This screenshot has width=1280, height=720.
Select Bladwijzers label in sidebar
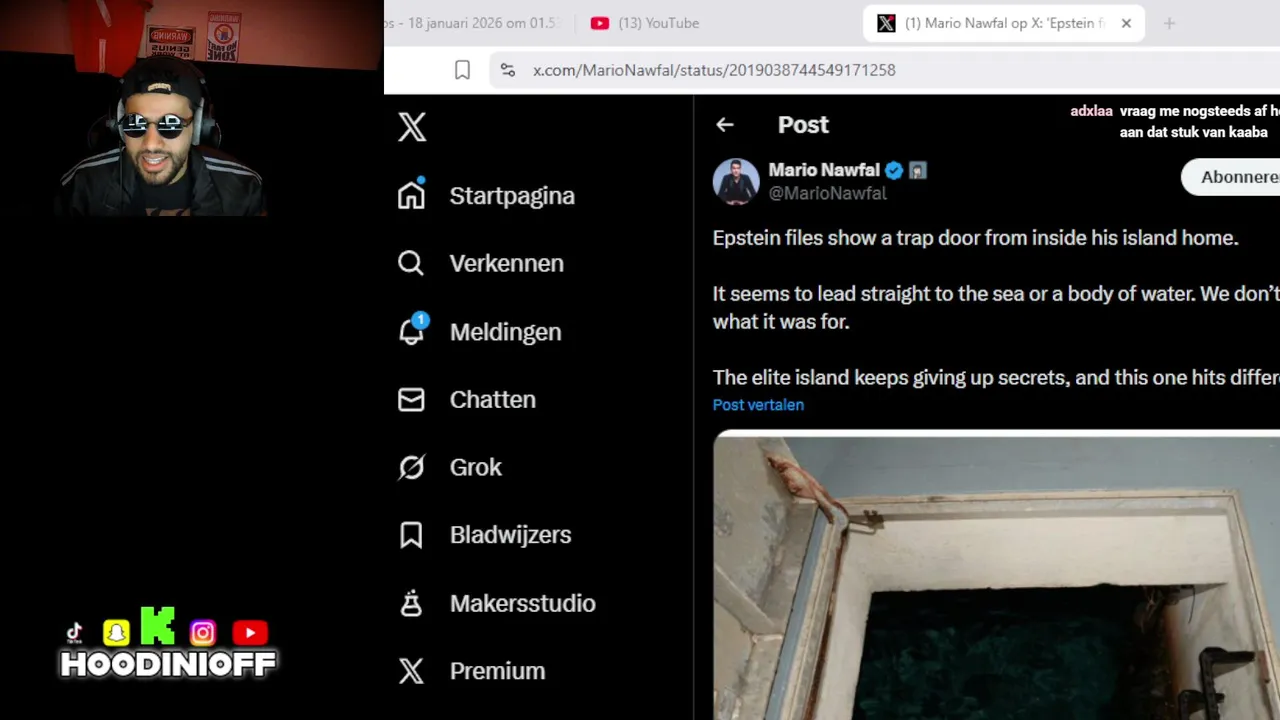[511, 535]
